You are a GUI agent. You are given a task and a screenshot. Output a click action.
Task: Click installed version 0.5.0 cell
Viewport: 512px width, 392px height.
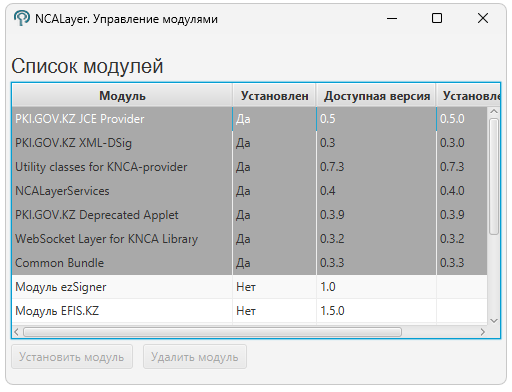pyautogui.click(x=452, y=119)
